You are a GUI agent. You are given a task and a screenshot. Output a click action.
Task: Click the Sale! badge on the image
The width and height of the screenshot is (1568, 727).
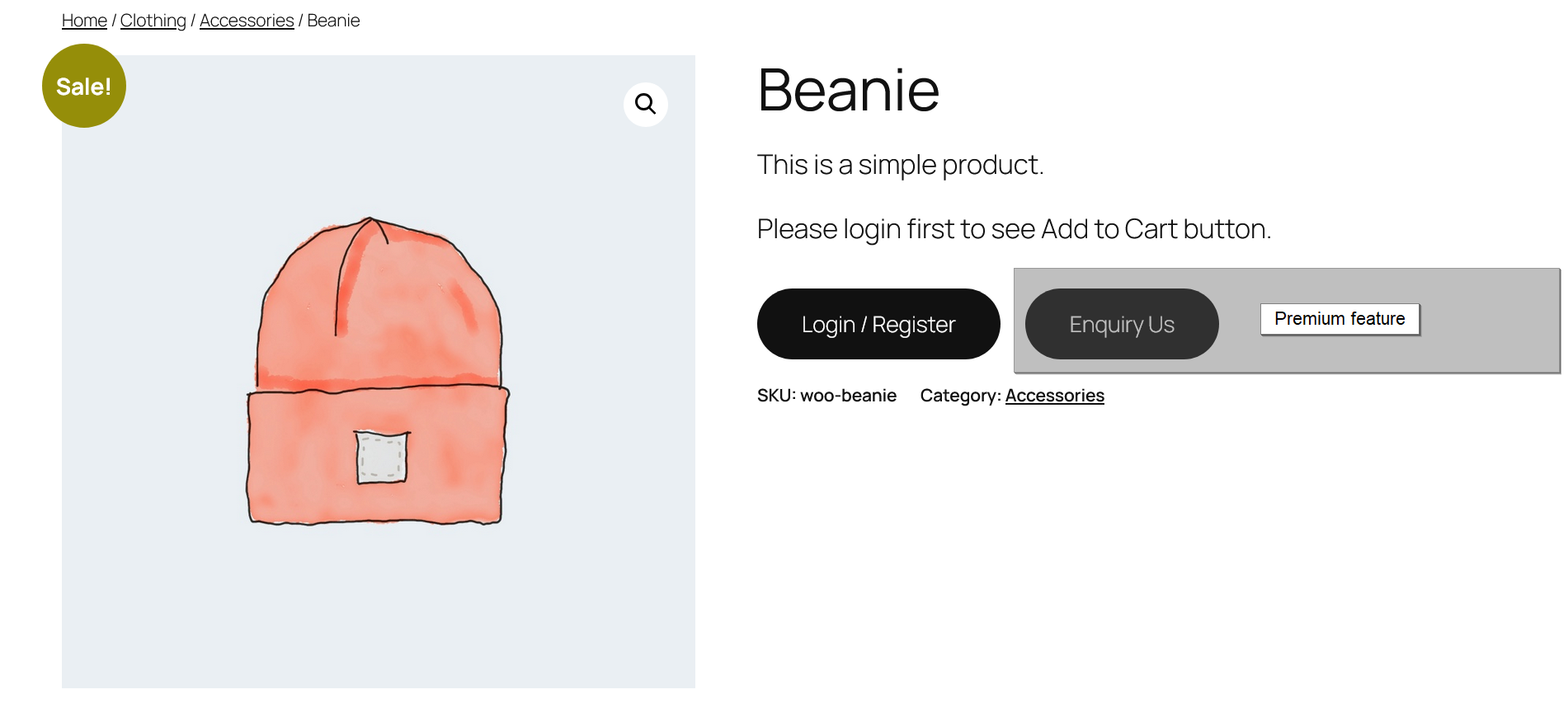point(84,86)
